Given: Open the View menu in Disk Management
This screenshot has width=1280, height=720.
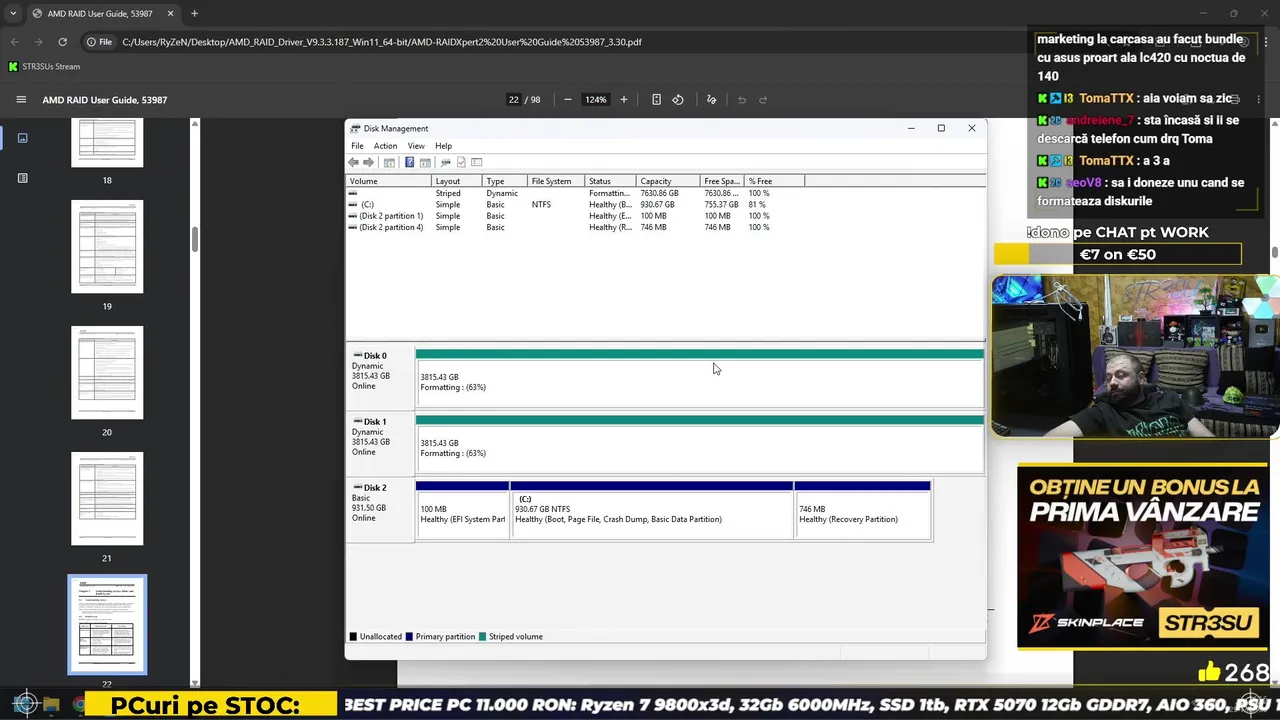Looking at the screenshot, I should [416, 146].
